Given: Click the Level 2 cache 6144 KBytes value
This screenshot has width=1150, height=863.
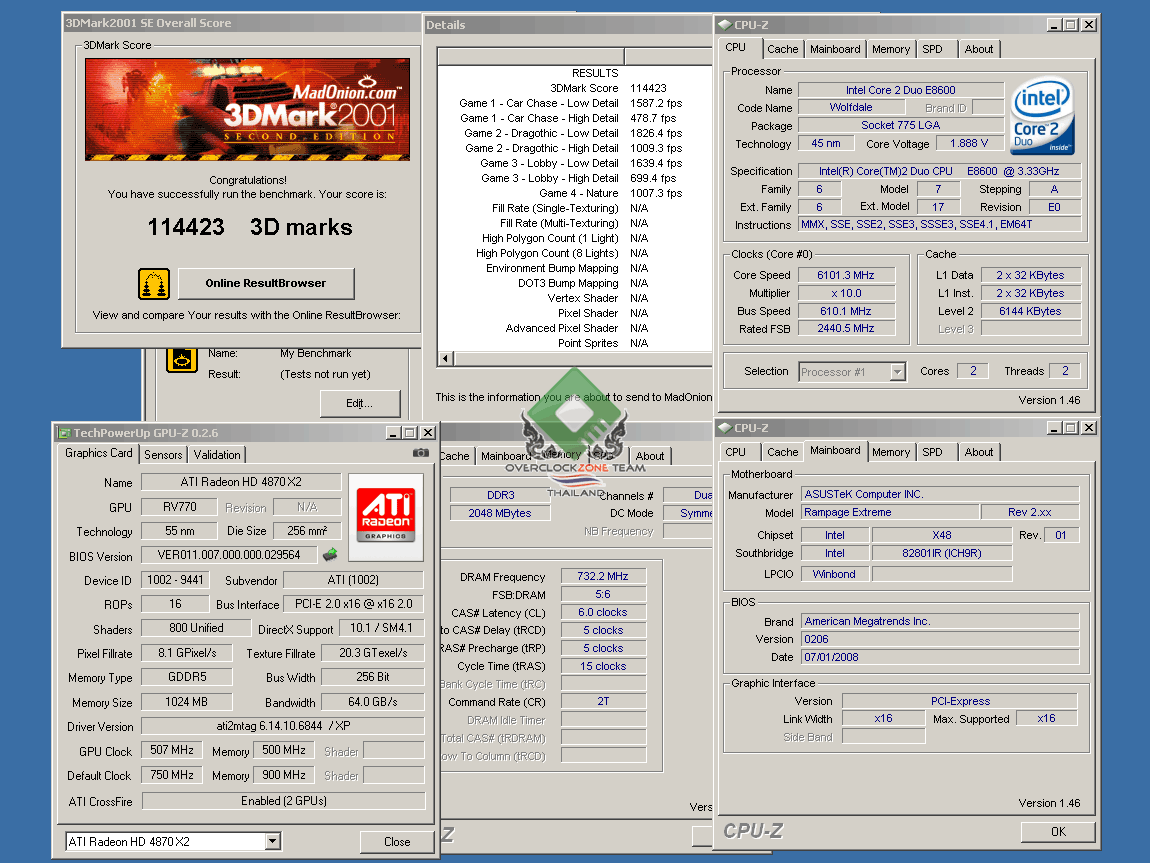Looking at the screenshot, I should tap(1030, 311).
